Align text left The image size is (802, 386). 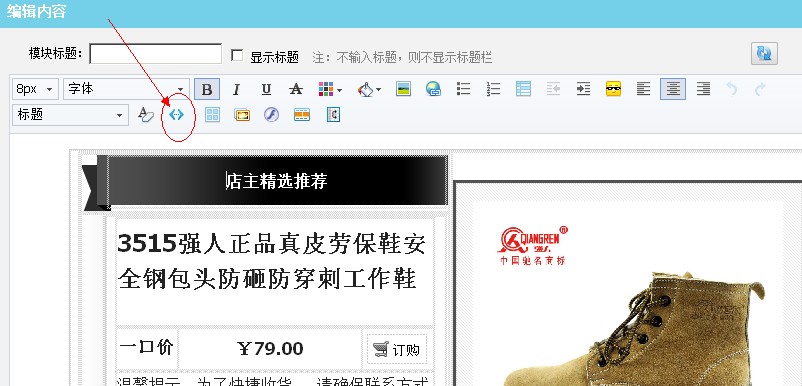click(643, 89)
